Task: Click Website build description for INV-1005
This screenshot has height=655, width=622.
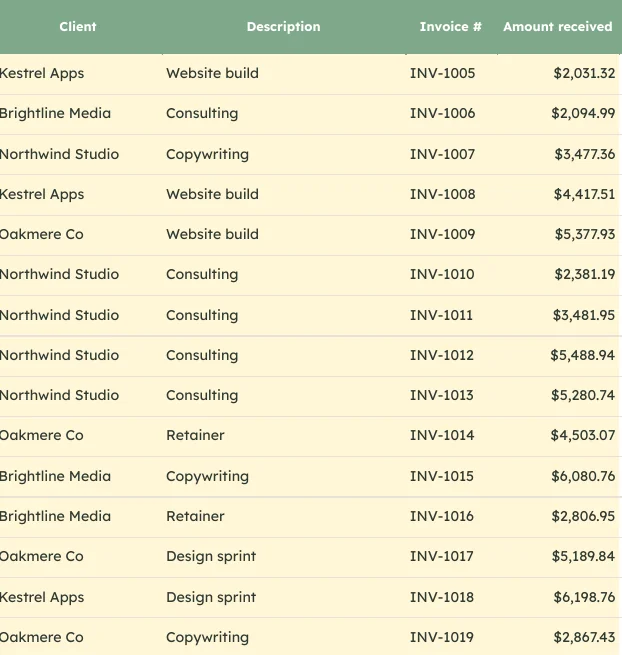Action: click(x=213, y=73)
